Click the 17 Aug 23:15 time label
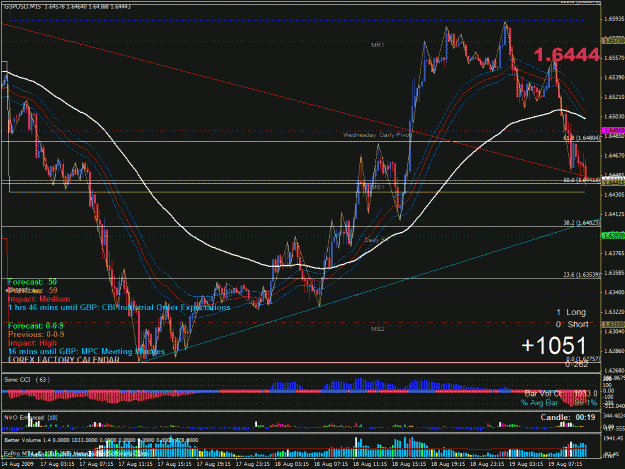The image size is (625, 469). click(x=252, y=464)
